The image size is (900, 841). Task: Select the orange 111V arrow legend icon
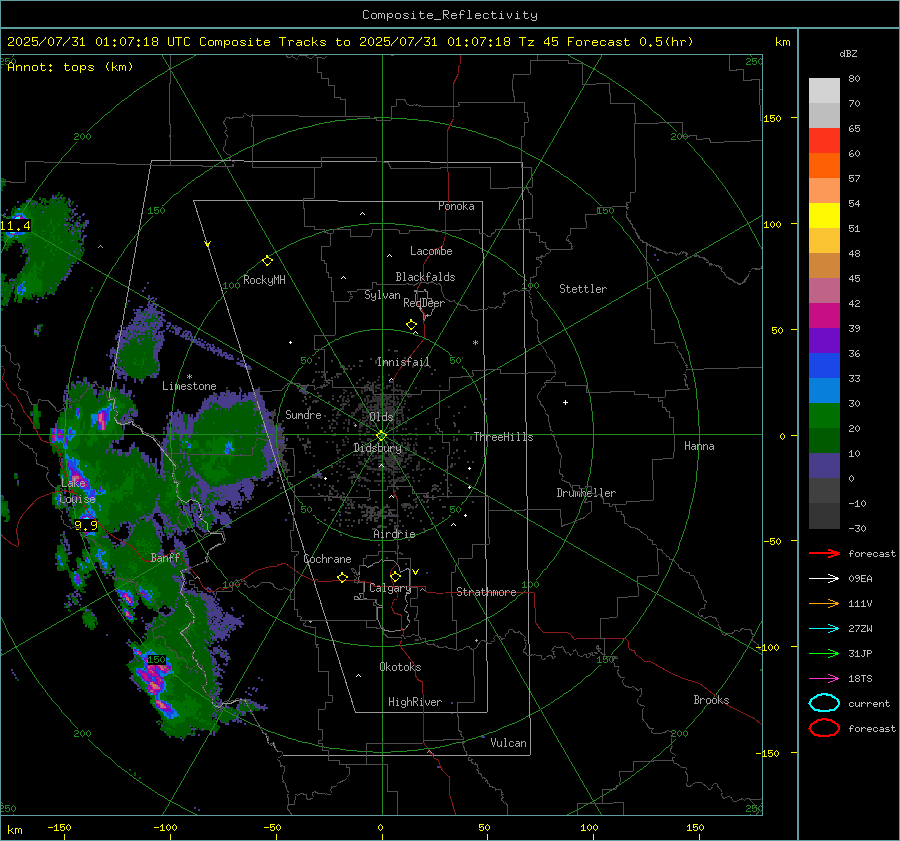coord(824,603)
